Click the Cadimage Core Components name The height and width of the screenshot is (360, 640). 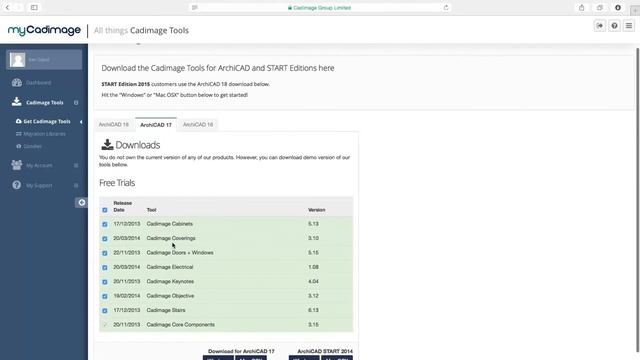coord(180,324)
